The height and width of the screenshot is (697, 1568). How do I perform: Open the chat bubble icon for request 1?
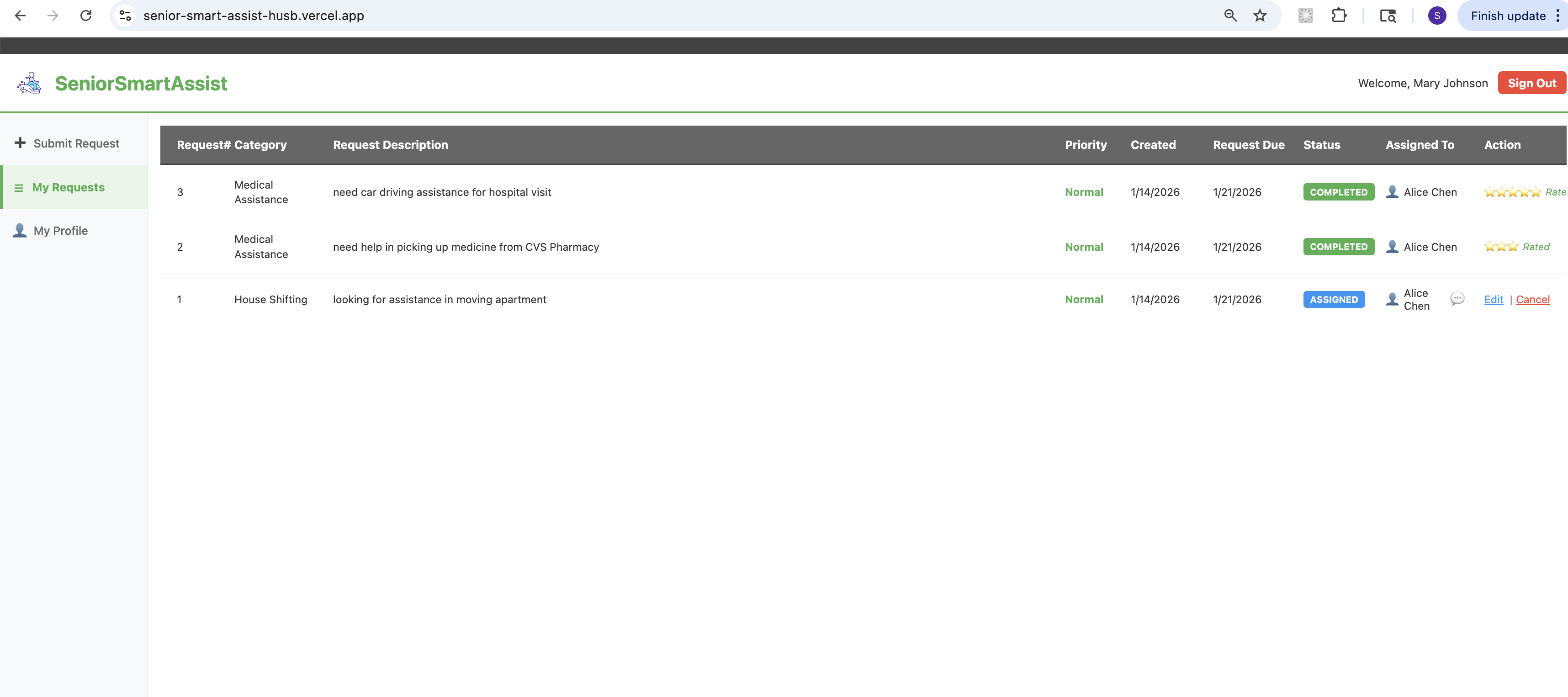(1457, 298)
